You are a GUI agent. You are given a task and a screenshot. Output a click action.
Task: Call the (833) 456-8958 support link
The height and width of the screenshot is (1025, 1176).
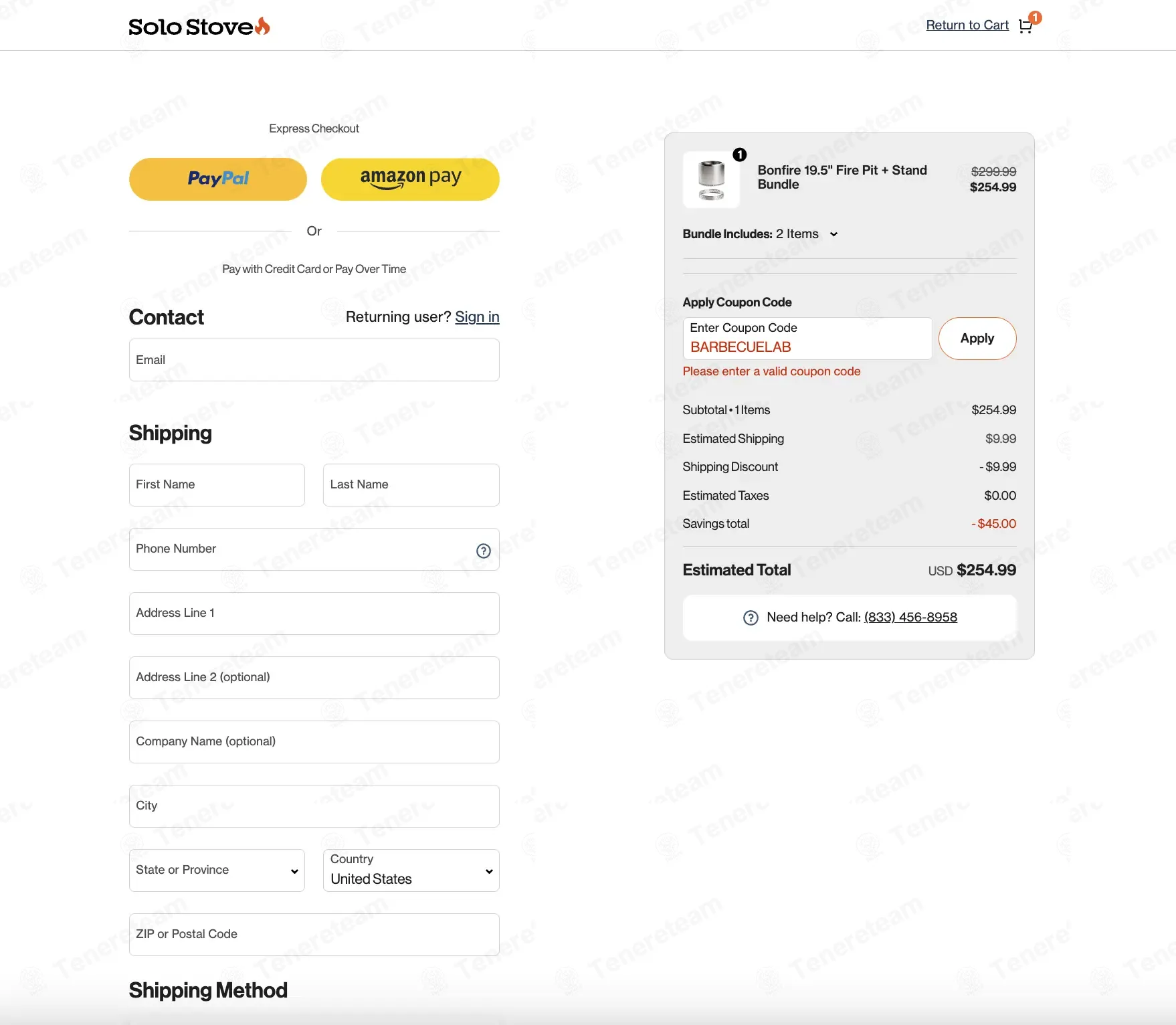pos(910,617)
